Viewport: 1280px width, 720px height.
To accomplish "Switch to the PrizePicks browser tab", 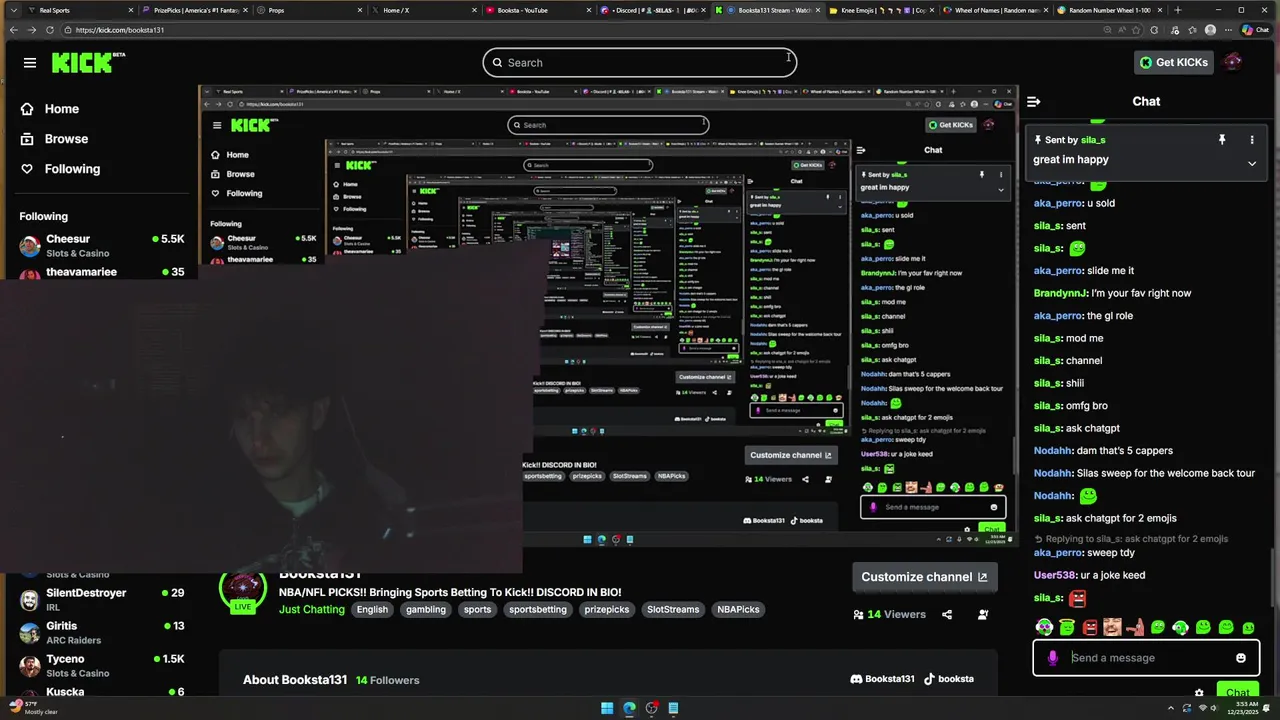I will [x=195, y=10].
